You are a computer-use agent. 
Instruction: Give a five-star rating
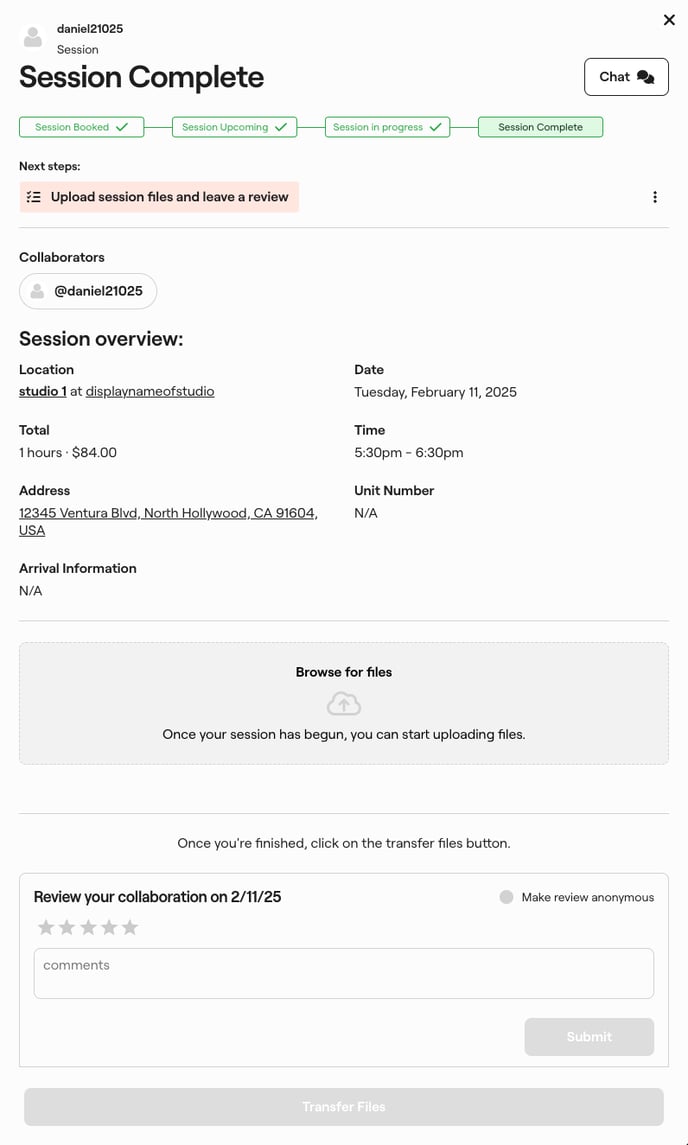130,928
